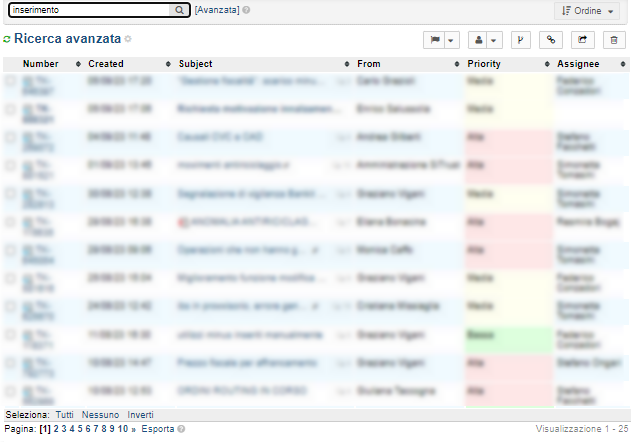Click the delete trash icon
The width and height of the screenshot is (634, 442).
pyautogui.click(x=613, y=40)
